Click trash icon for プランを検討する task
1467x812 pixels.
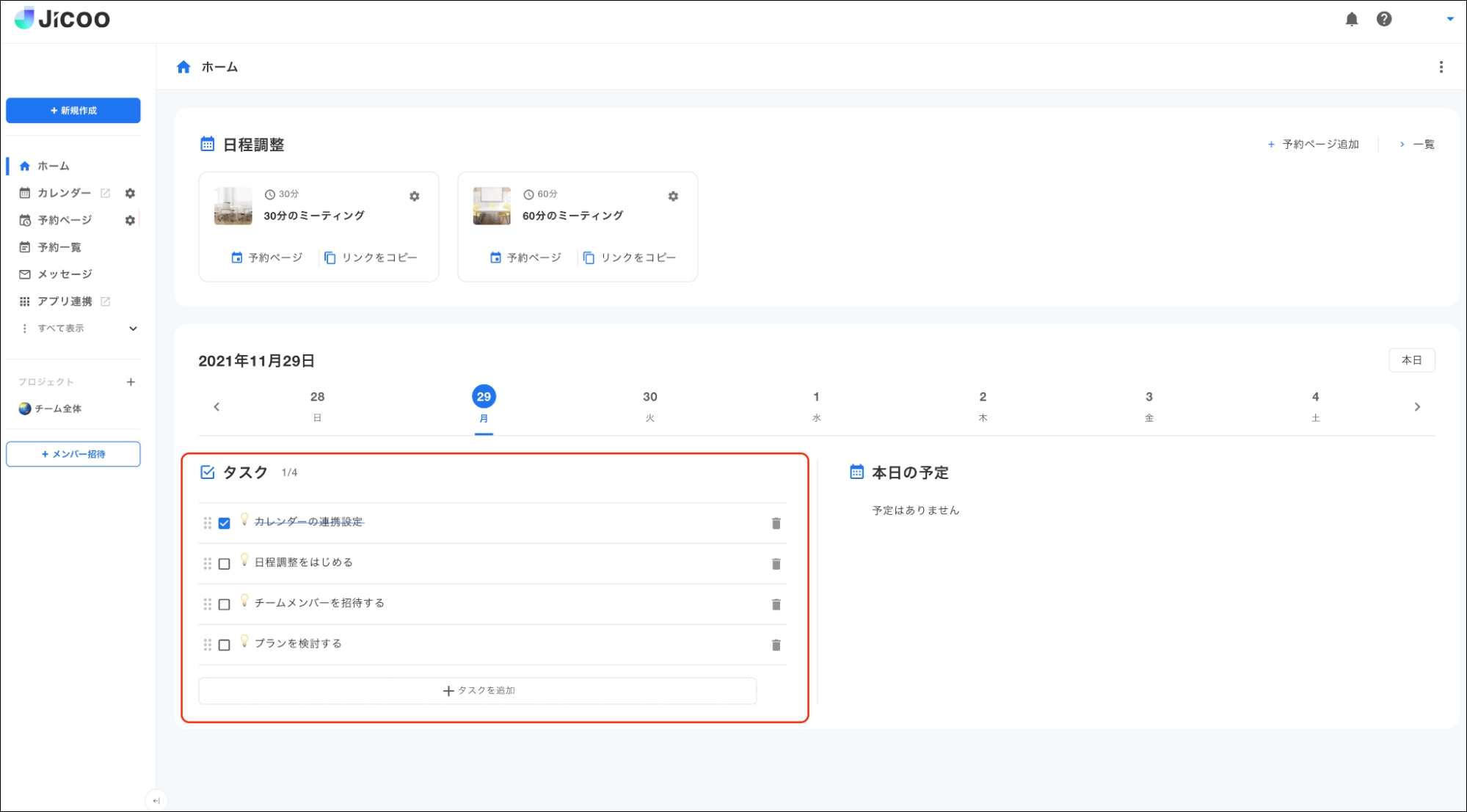(x=776, y=645)
